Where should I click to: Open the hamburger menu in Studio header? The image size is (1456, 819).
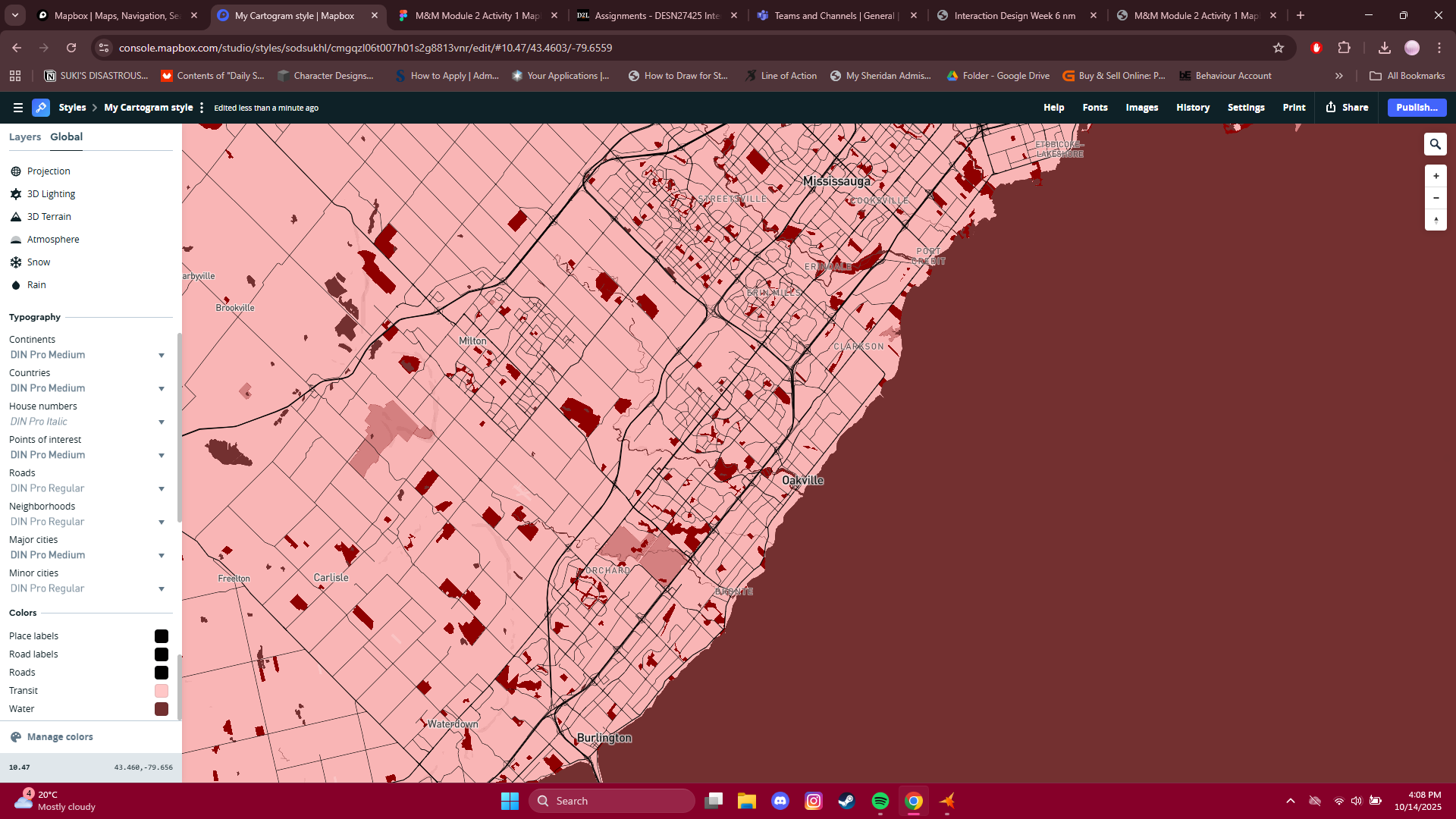point(18,108)
